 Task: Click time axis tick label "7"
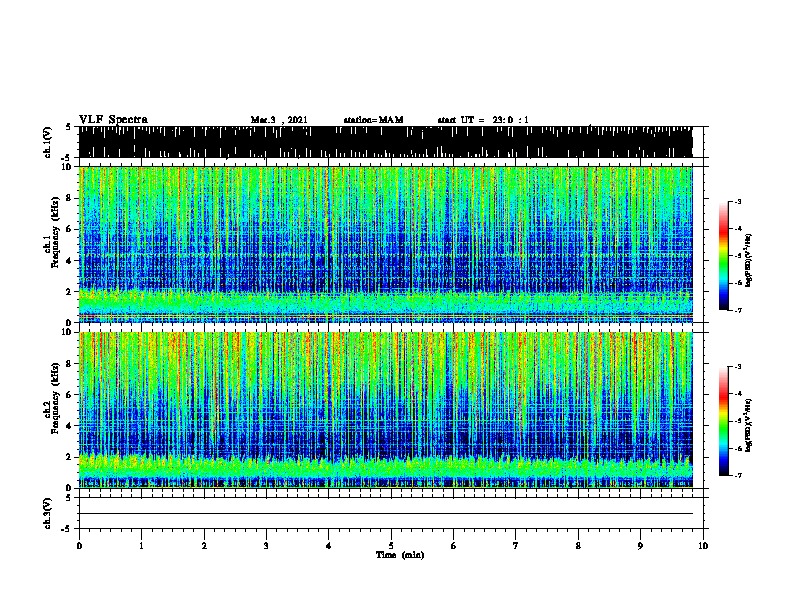click(516, 546)
